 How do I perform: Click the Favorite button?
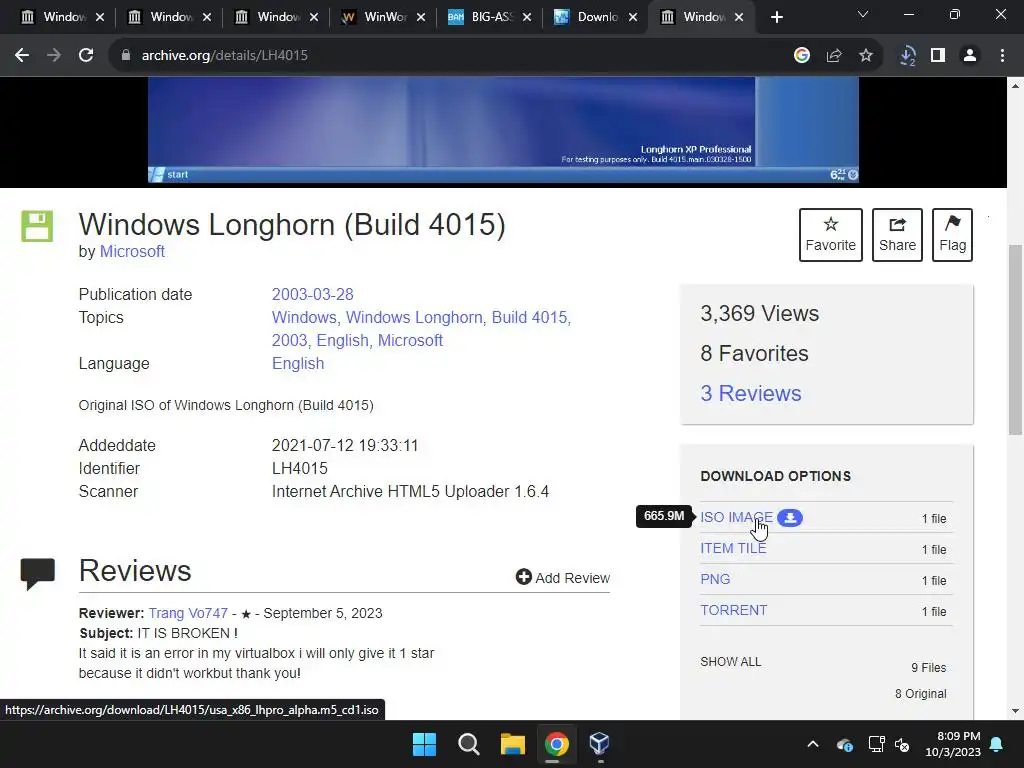pos(831,235)
